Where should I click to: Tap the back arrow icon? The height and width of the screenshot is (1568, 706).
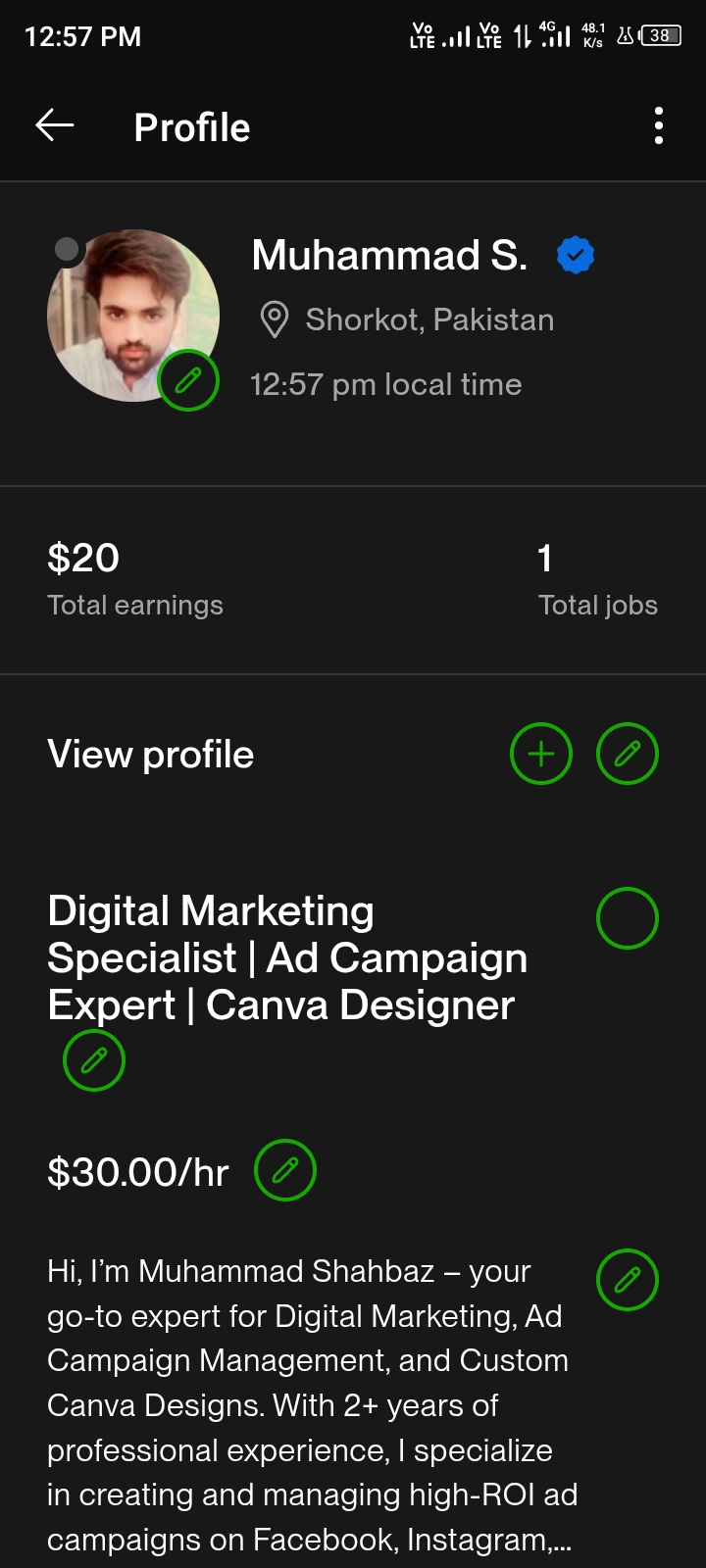click(55, 125)
